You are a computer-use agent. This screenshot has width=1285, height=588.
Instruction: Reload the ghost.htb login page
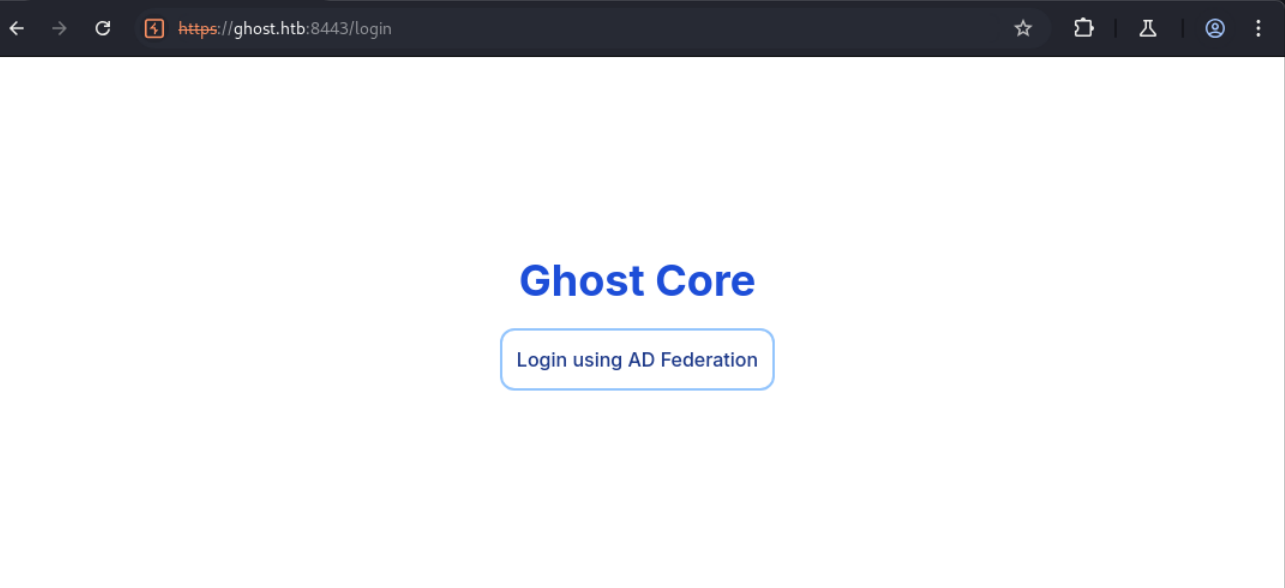[x=102, y=28]
